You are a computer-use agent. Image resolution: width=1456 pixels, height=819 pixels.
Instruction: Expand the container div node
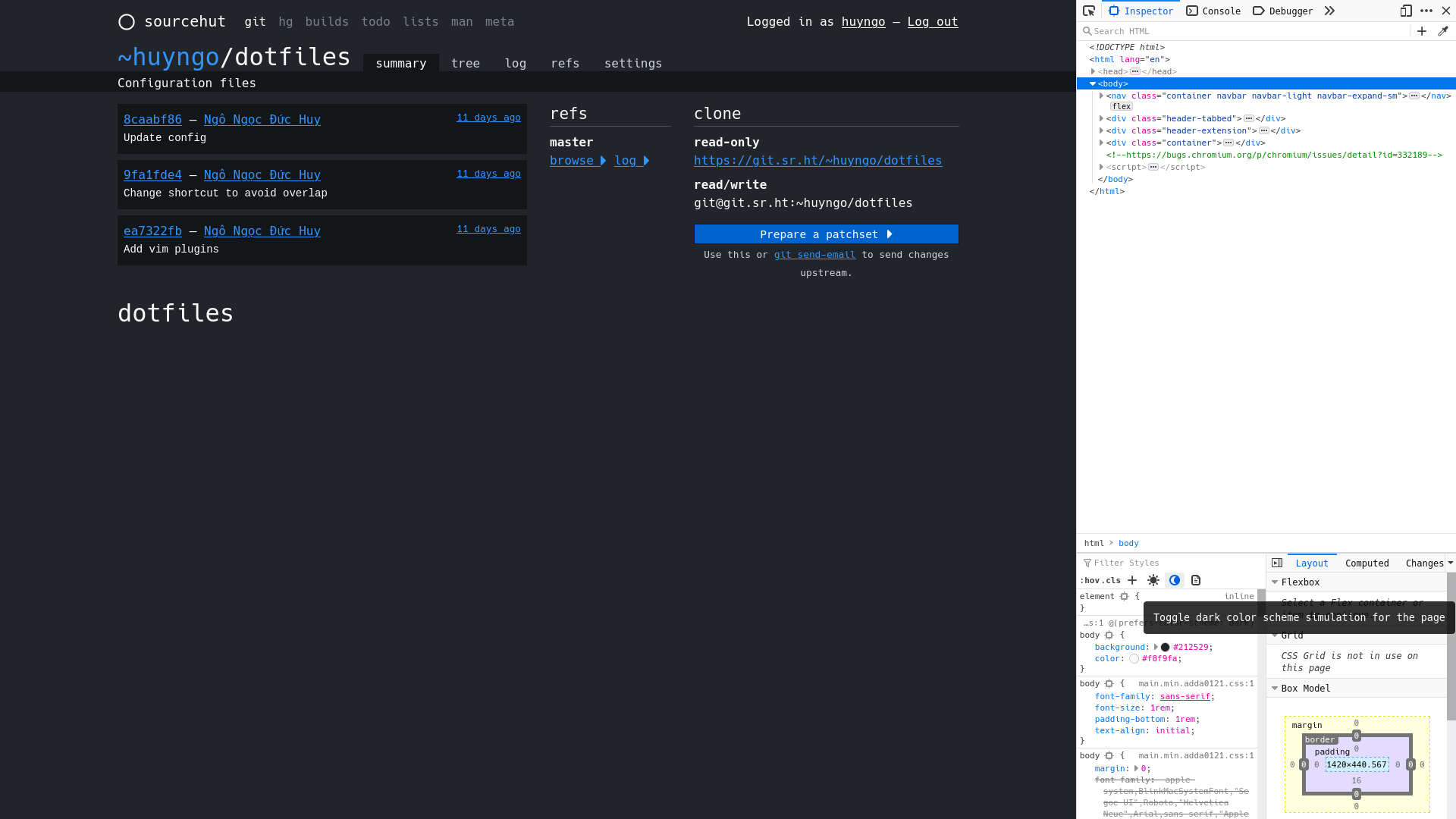tap(1101, 143)
